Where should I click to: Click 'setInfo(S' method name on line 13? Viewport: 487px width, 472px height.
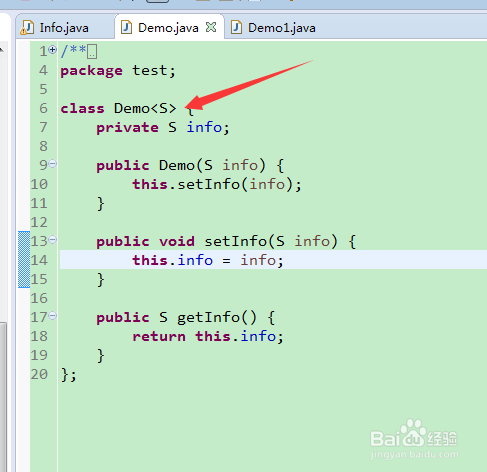[x=244, y=242]
